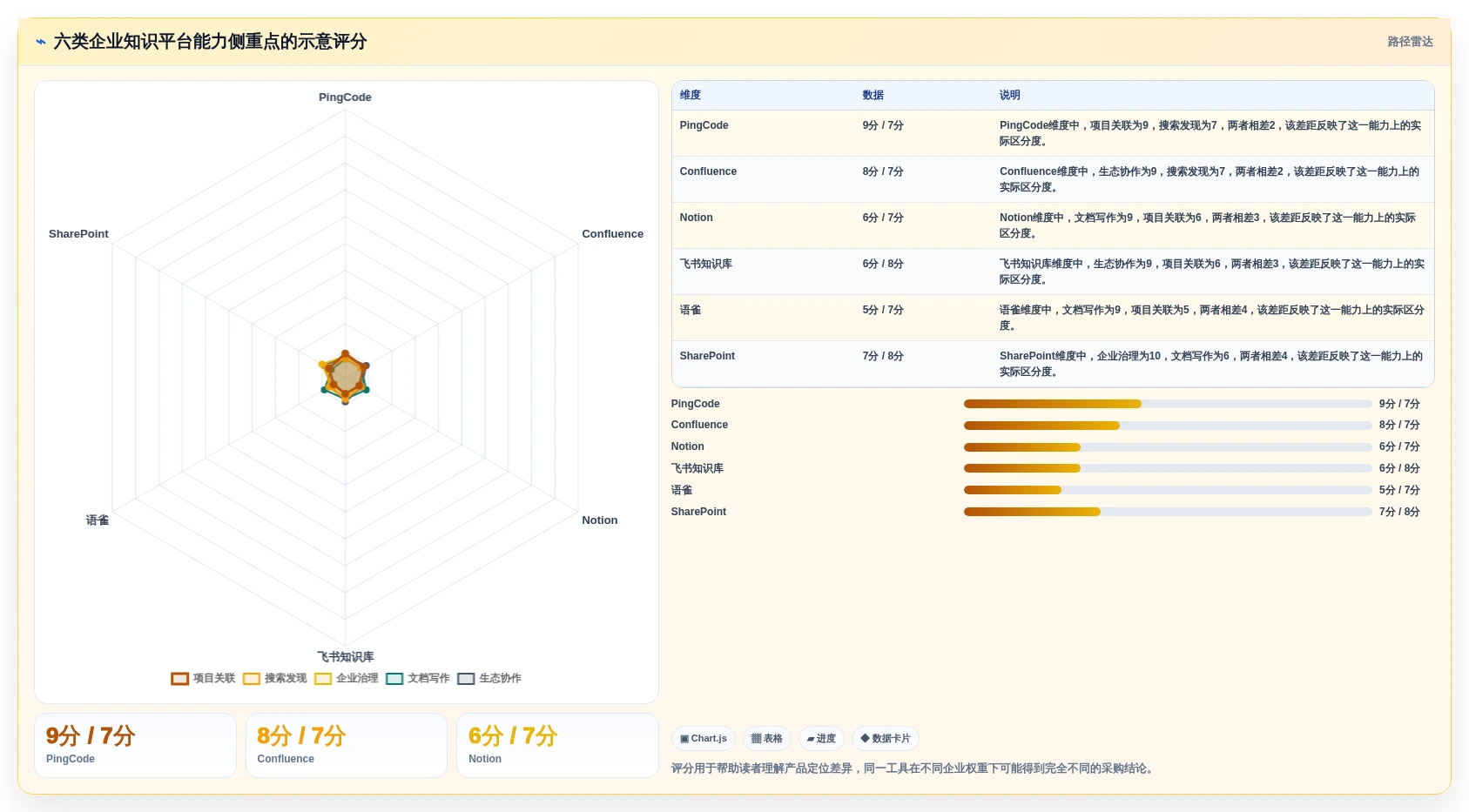Open the Confluence 8分 / 7分 card
Image resolution: width=1469 pixels, height=812 pixels.
pyautogui.click(x=347, y=746)
